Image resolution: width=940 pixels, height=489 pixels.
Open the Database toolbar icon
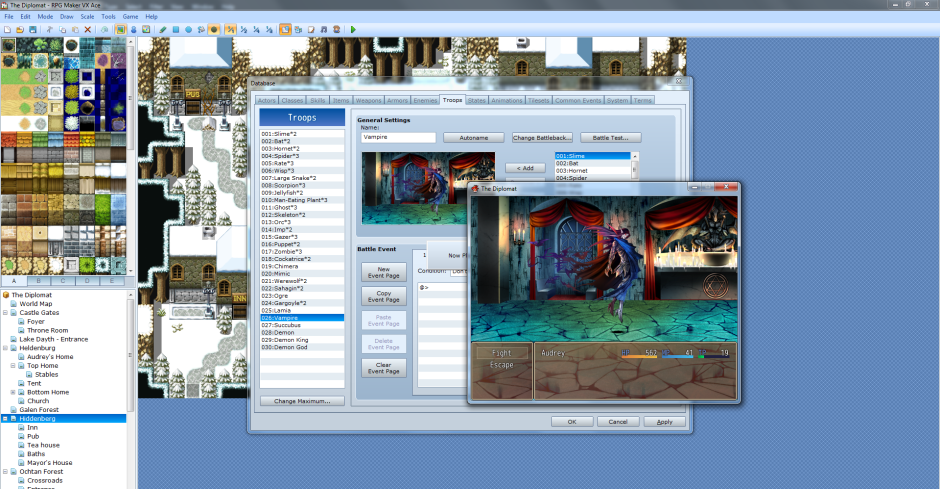285,29
